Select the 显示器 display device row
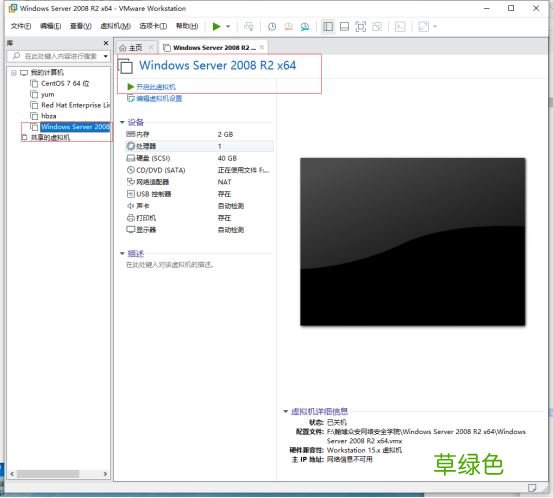 click(199, 230)
